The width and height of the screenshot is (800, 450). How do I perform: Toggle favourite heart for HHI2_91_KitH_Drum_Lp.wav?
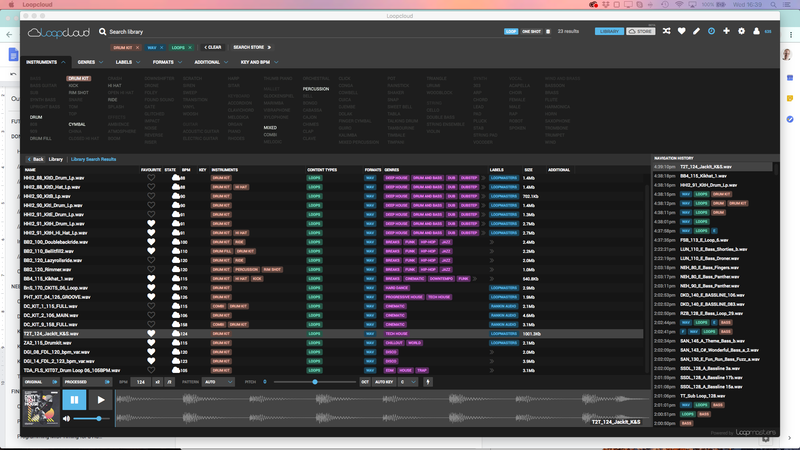pos(151,223)
